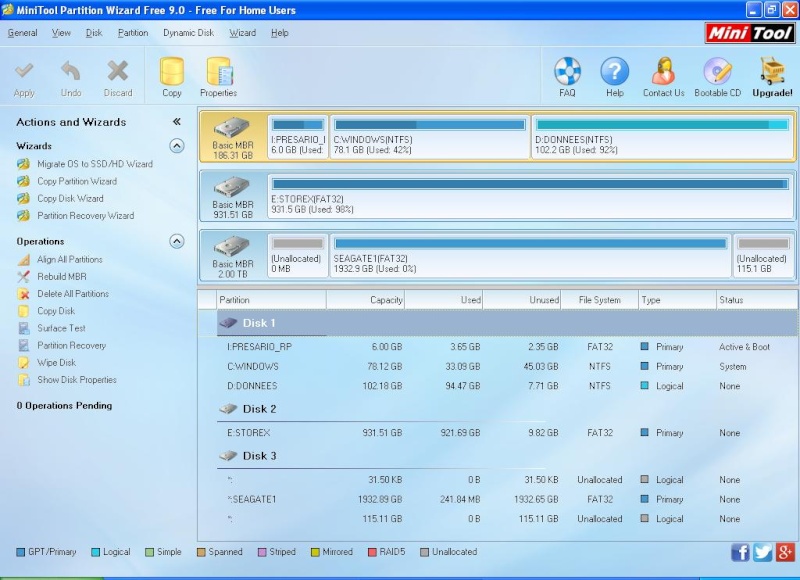The image size is (800, 580).
Task: Click the Discard X toolbar icon
Action: 118,71
